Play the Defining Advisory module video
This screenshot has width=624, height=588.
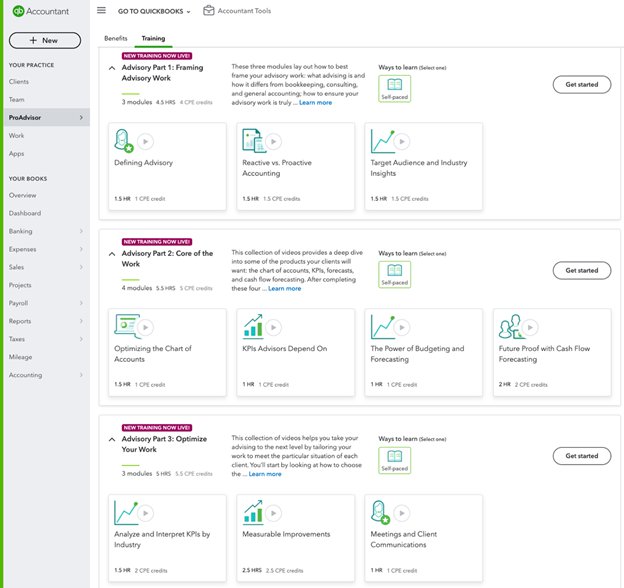coord(146,141)
